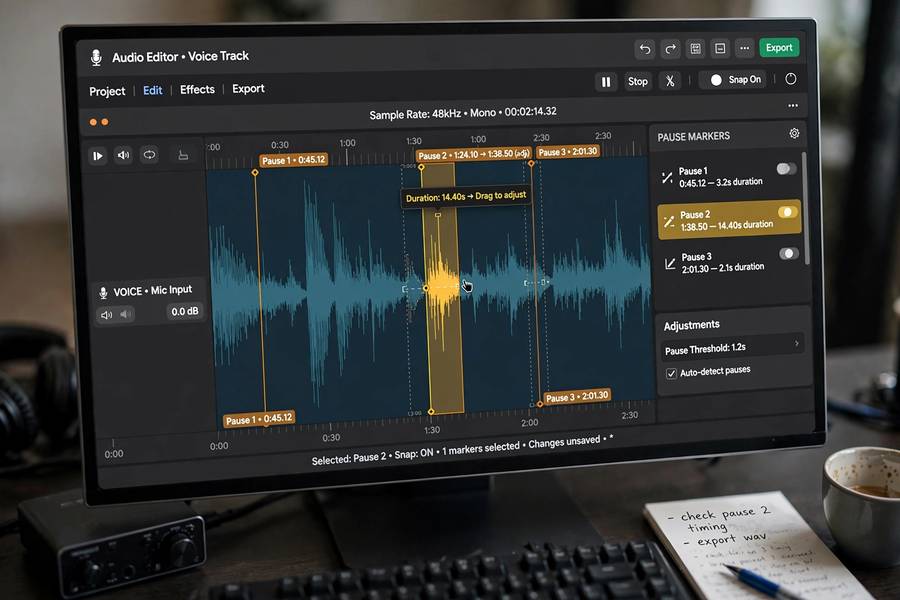
Task: Open the Export tab next to Effects
Action: [x=248, y=88]
